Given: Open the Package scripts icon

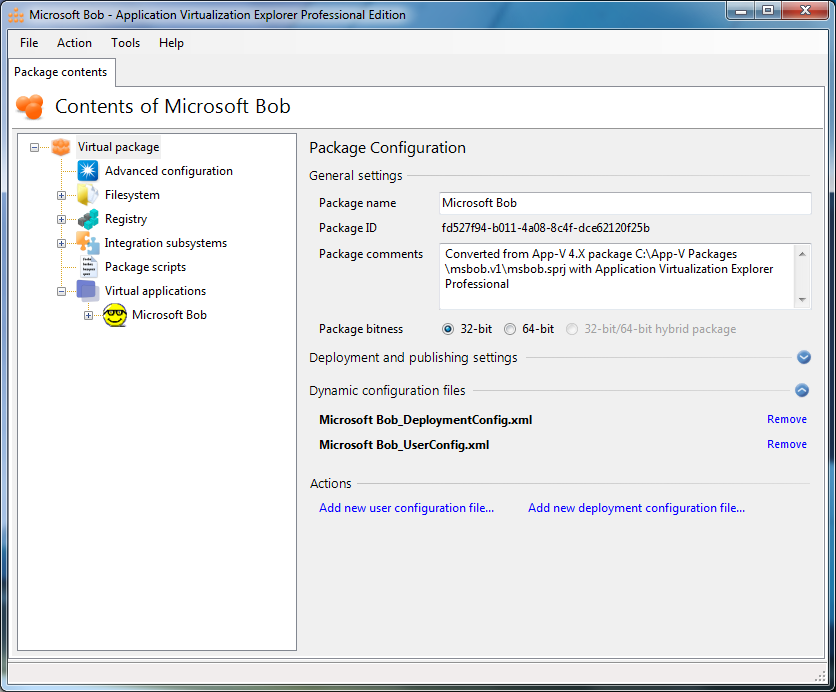Looking at the screenshot, I should tap(88, 267).
